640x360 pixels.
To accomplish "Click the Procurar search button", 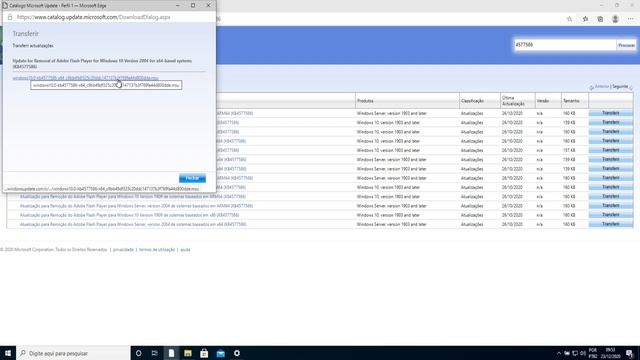I will [626, 45].
